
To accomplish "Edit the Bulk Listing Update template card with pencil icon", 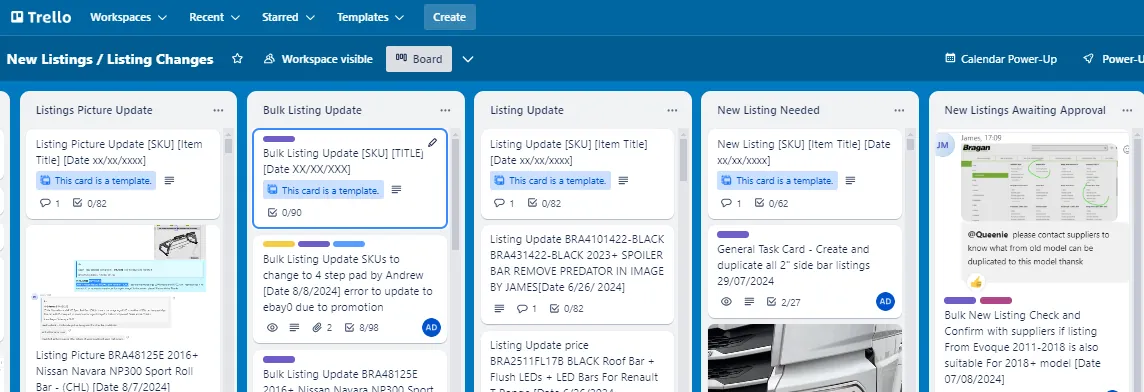I will pos(433,143).
